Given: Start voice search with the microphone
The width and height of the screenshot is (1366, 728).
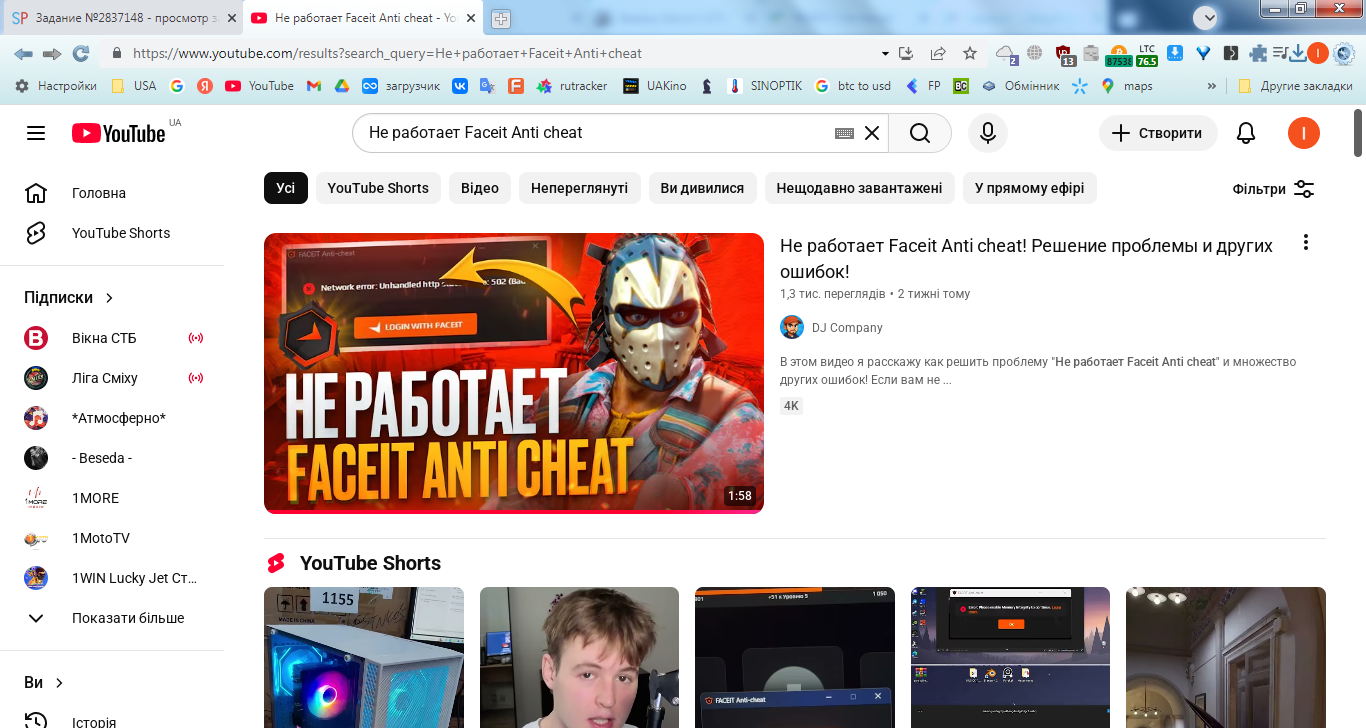Looking at the screenshot, I should tap(988, 133).
